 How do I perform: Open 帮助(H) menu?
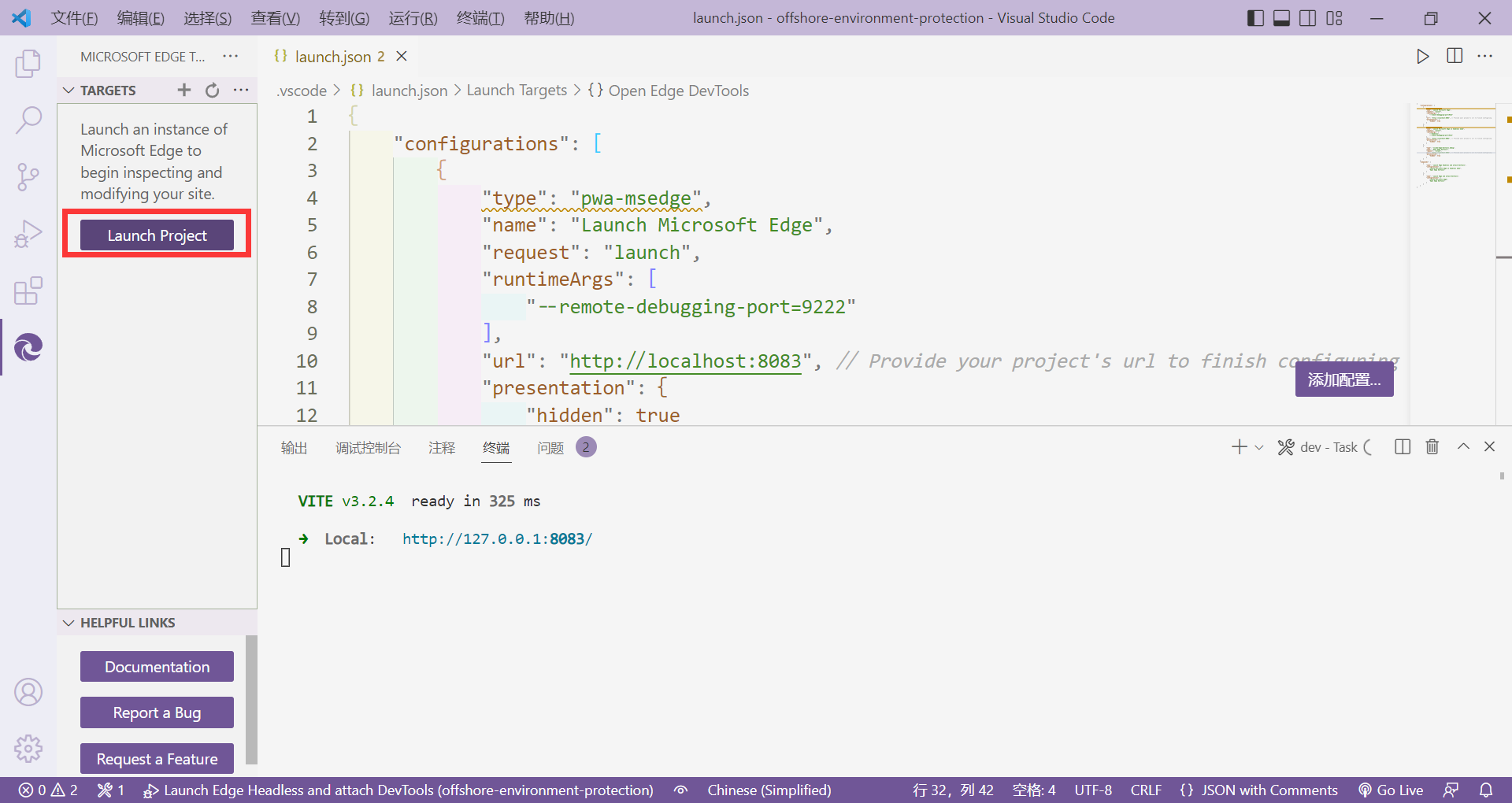549,17
